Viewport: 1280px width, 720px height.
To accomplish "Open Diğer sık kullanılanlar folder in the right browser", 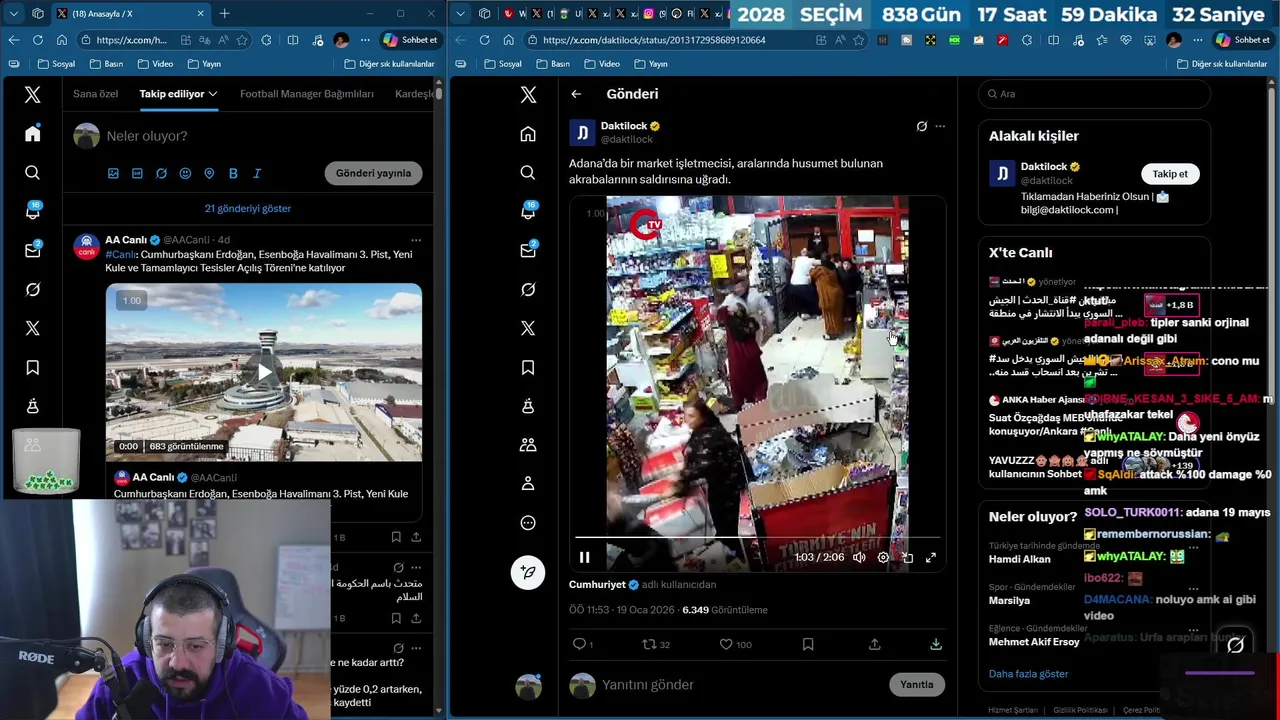I will [x=1222, y=64].
